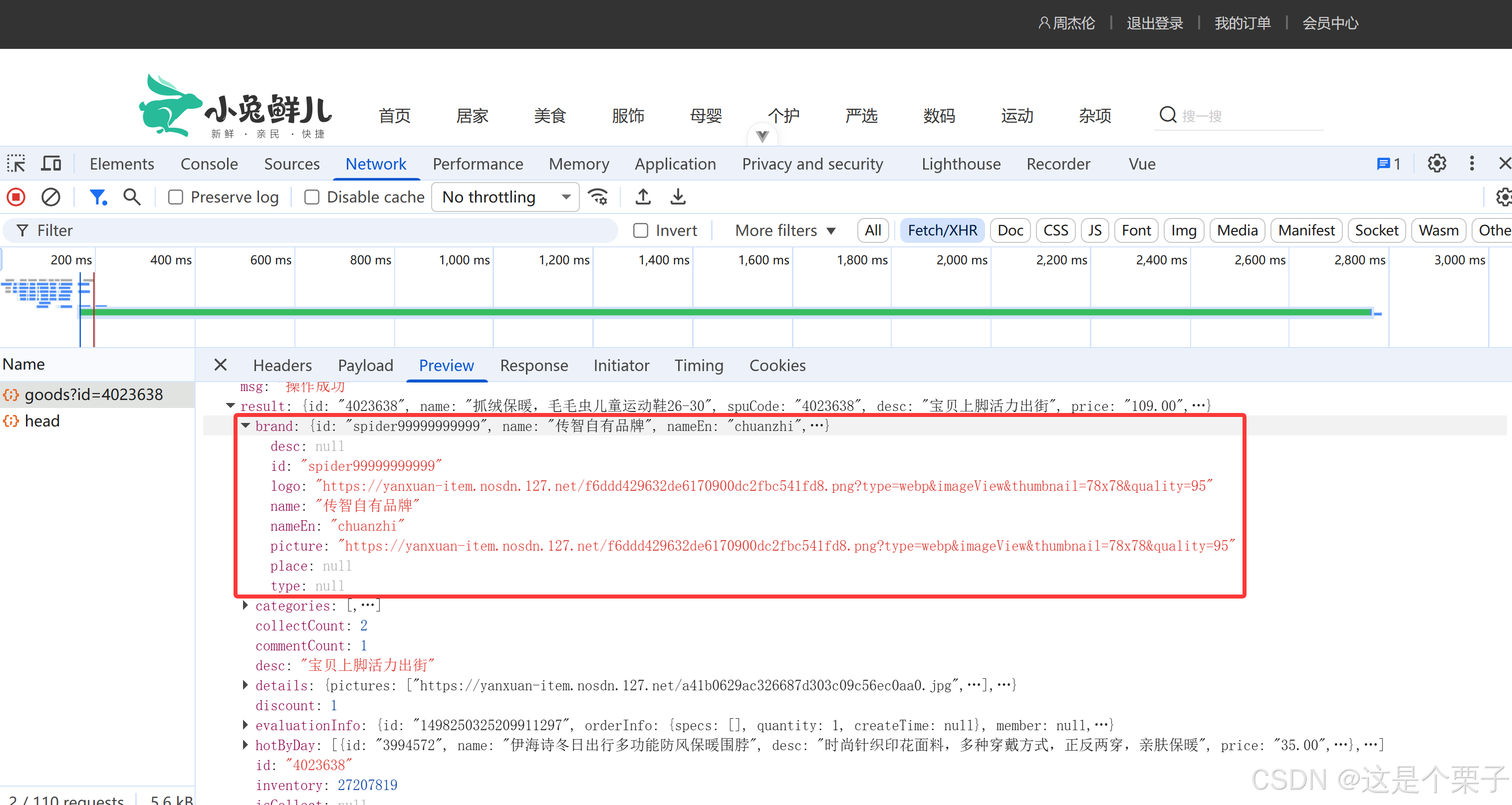Toggle device toolbar icon
This screenshot has height=805, width=1512.
tap(51, 164)
